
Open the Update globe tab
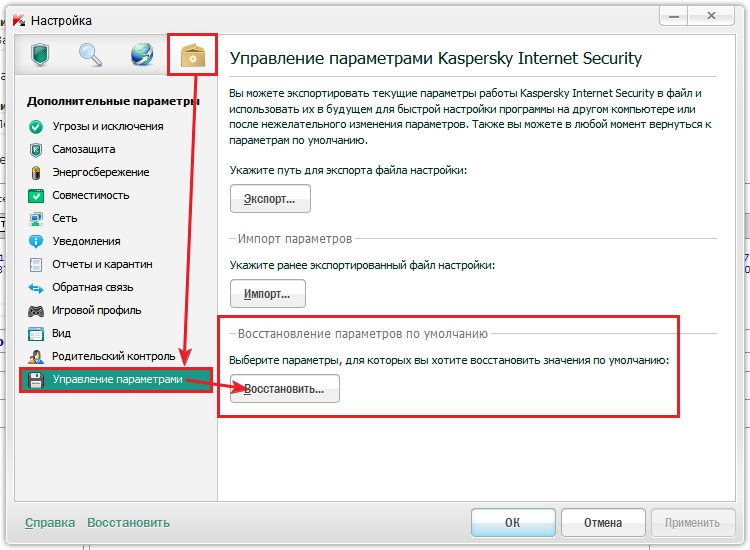pos(142,54)
